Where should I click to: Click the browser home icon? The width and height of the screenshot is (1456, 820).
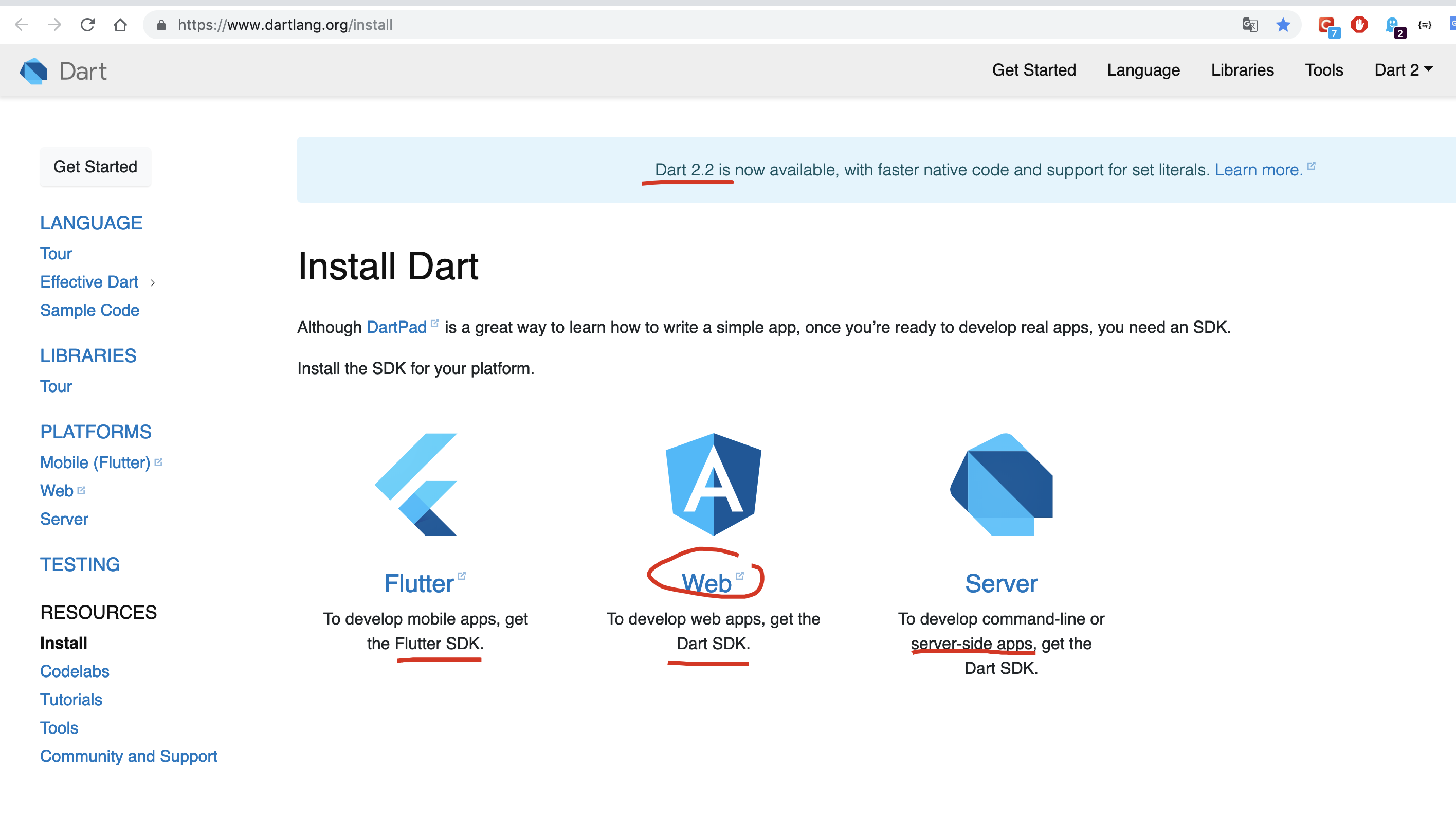120,25
